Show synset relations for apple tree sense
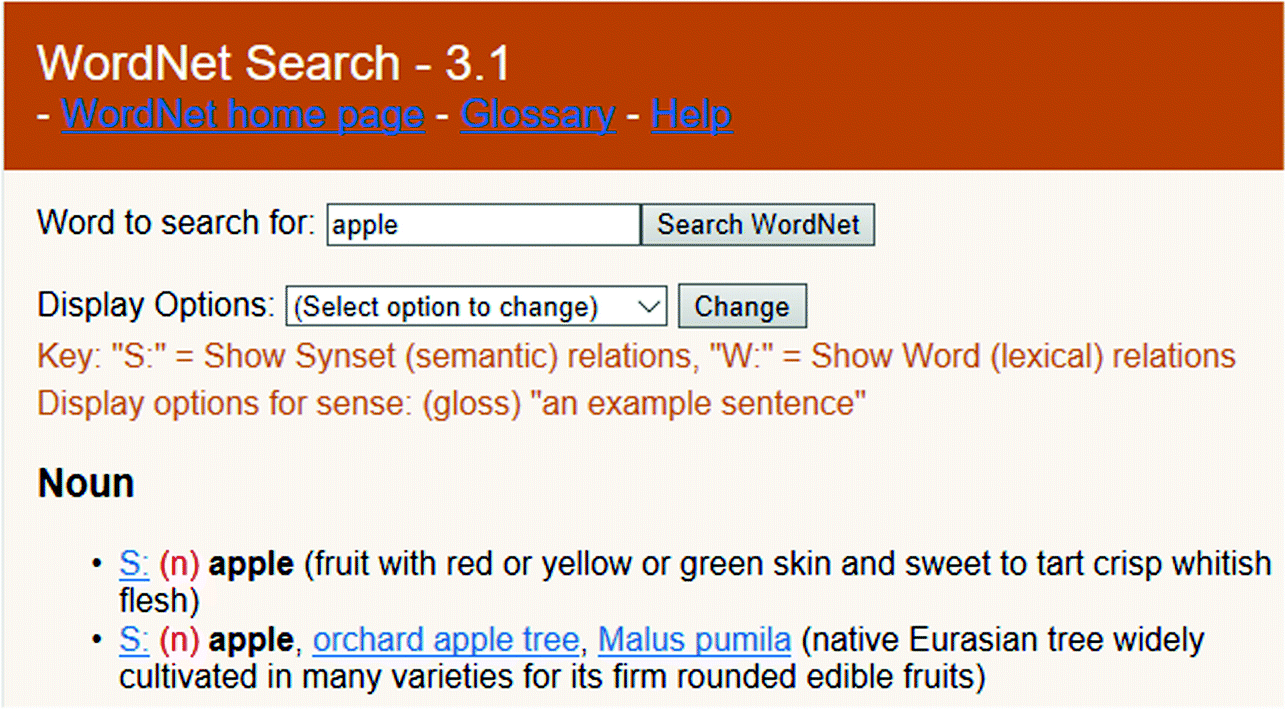 (x=134, y=640)
